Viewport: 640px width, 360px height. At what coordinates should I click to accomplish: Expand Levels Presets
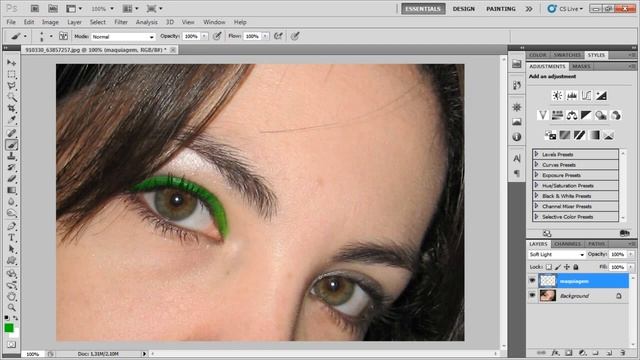click(536, 154)
